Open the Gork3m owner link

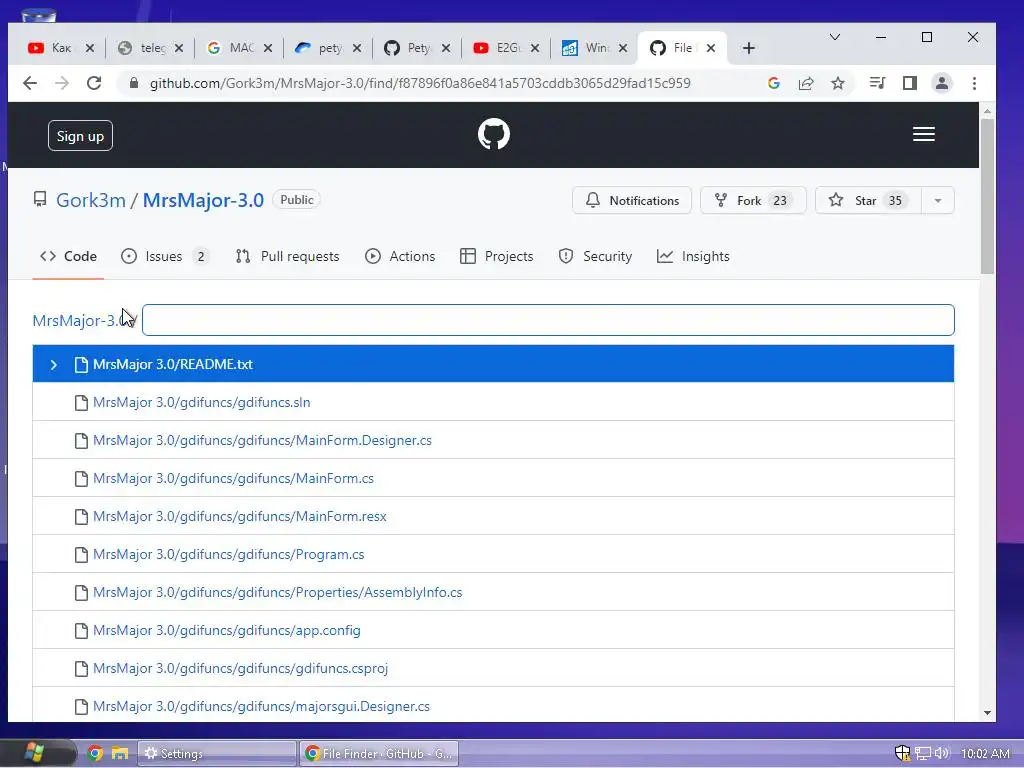point(91,200)
